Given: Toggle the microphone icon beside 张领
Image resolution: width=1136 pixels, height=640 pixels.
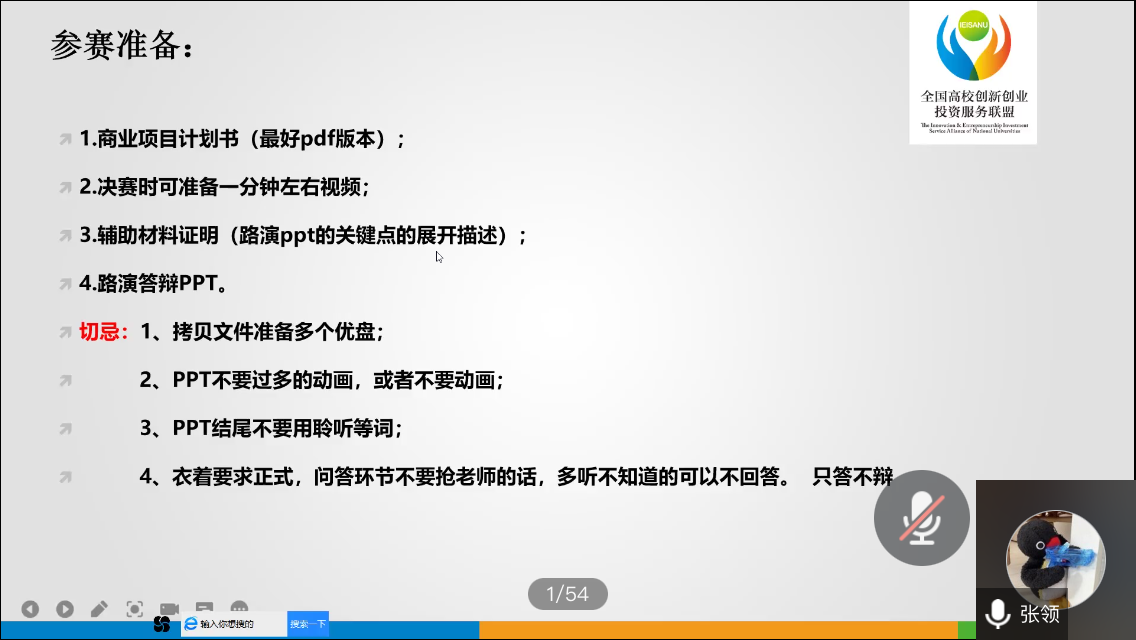Looking at the screenshot, I should pyautogui.click(x=997, y=614).
